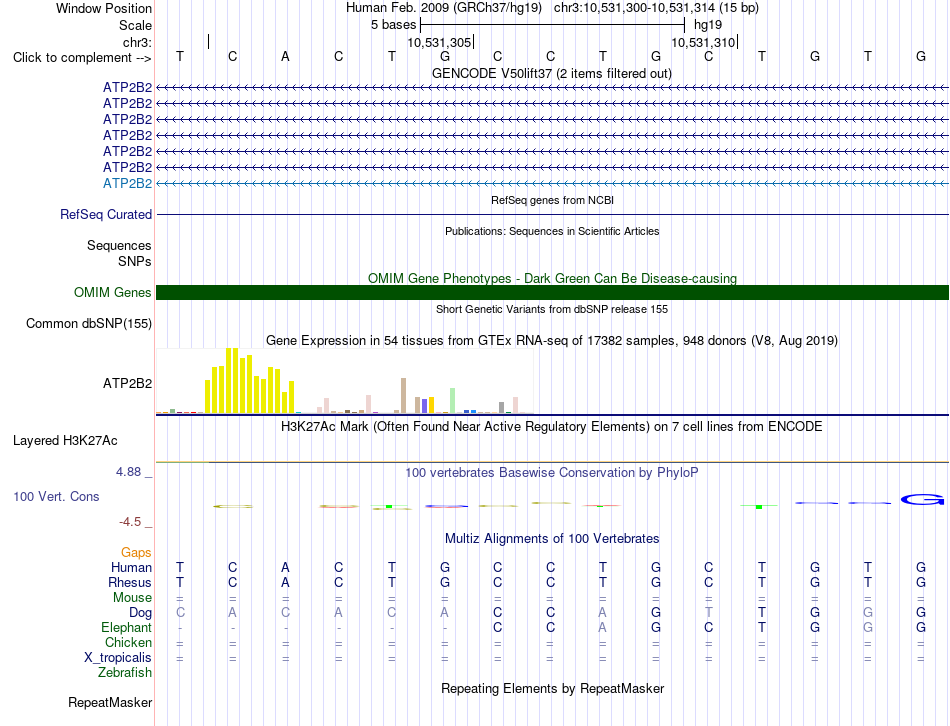Click the light green bar in the GTEx chart
This screenshot has height=726, width=950.
pos(453,401)
